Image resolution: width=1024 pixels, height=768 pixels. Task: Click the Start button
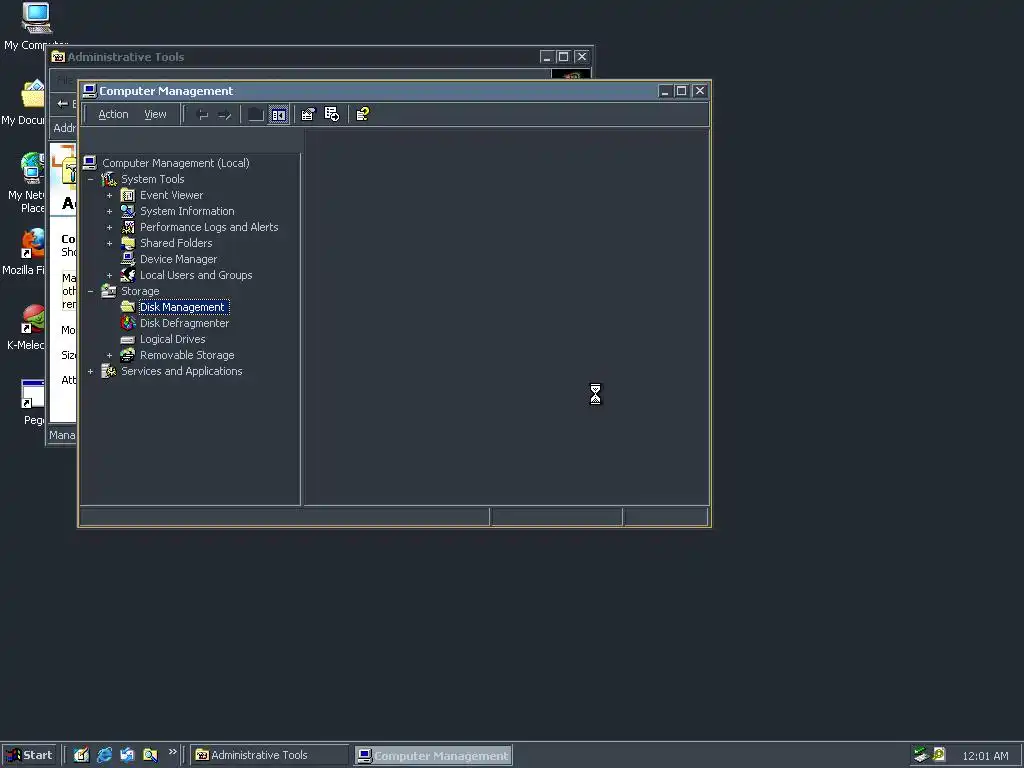coord(29,755)
